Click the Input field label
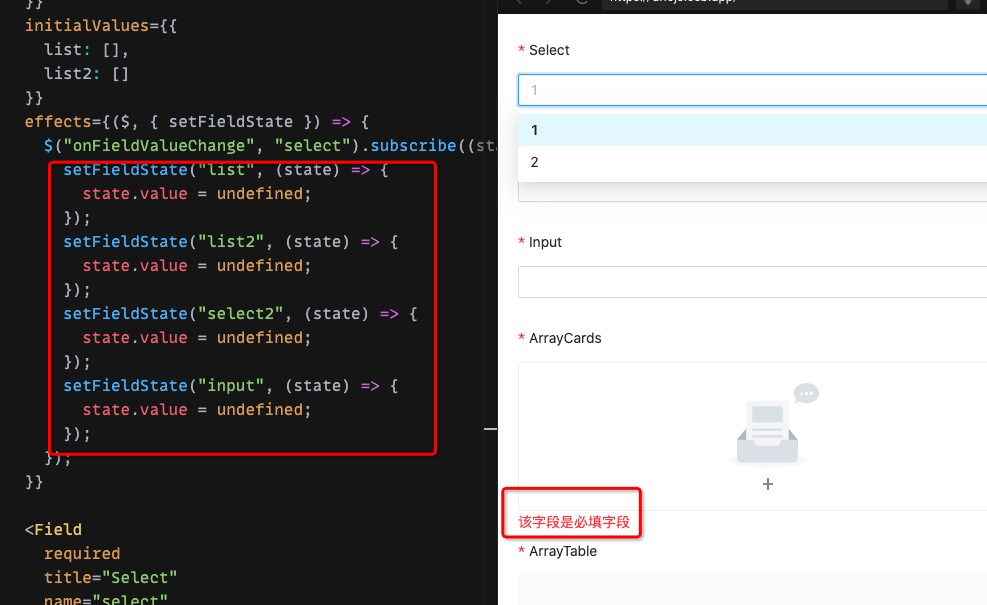Screen dimensions: 987x605 (545, 242)
